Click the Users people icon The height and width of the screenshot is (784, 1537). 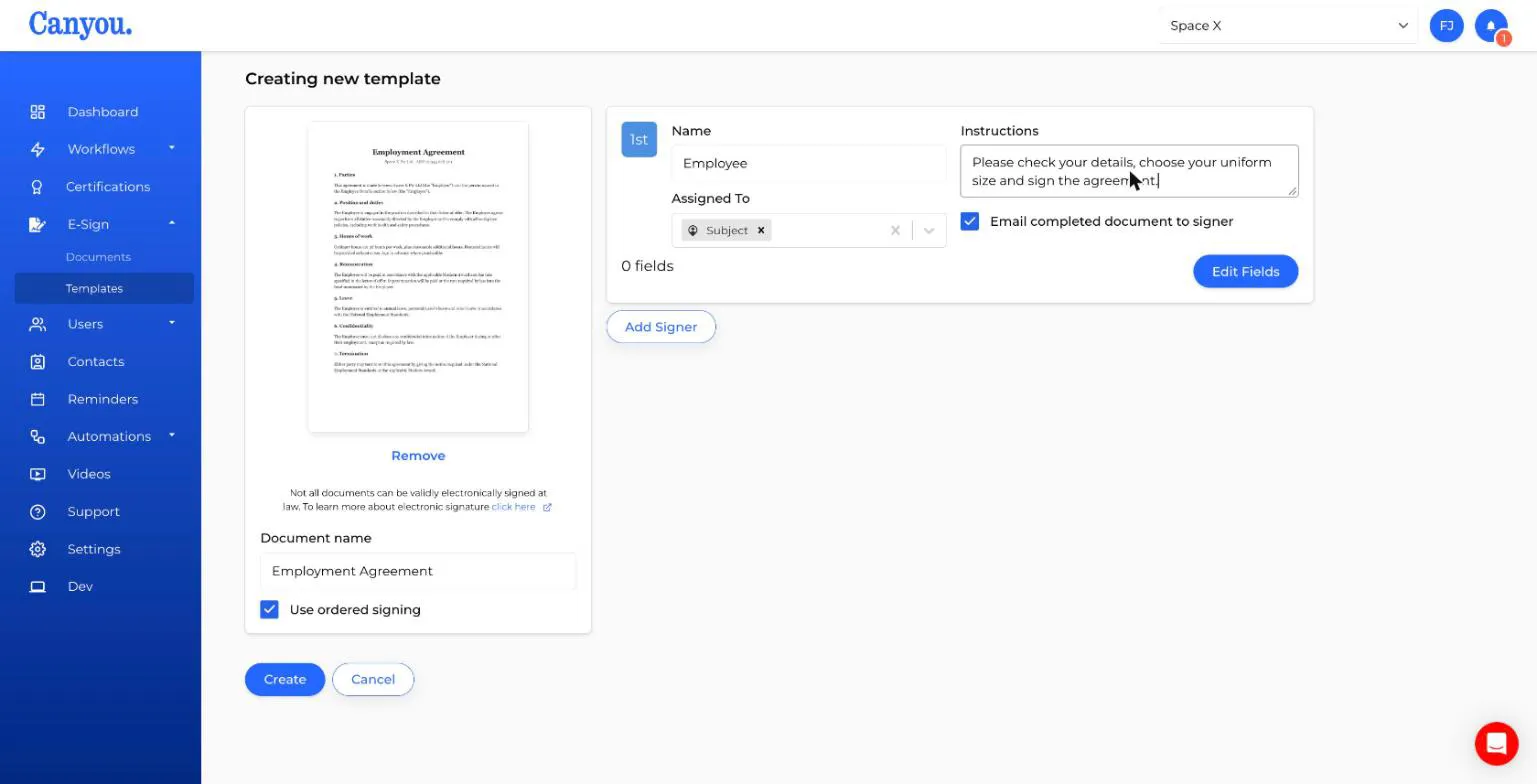click(38, 324)
